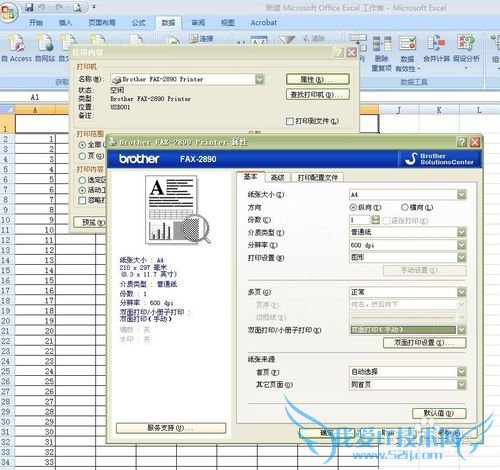Open the Acrobat ribbon tab
Viewport: 500px width, 470px height.
pos(263,23)
